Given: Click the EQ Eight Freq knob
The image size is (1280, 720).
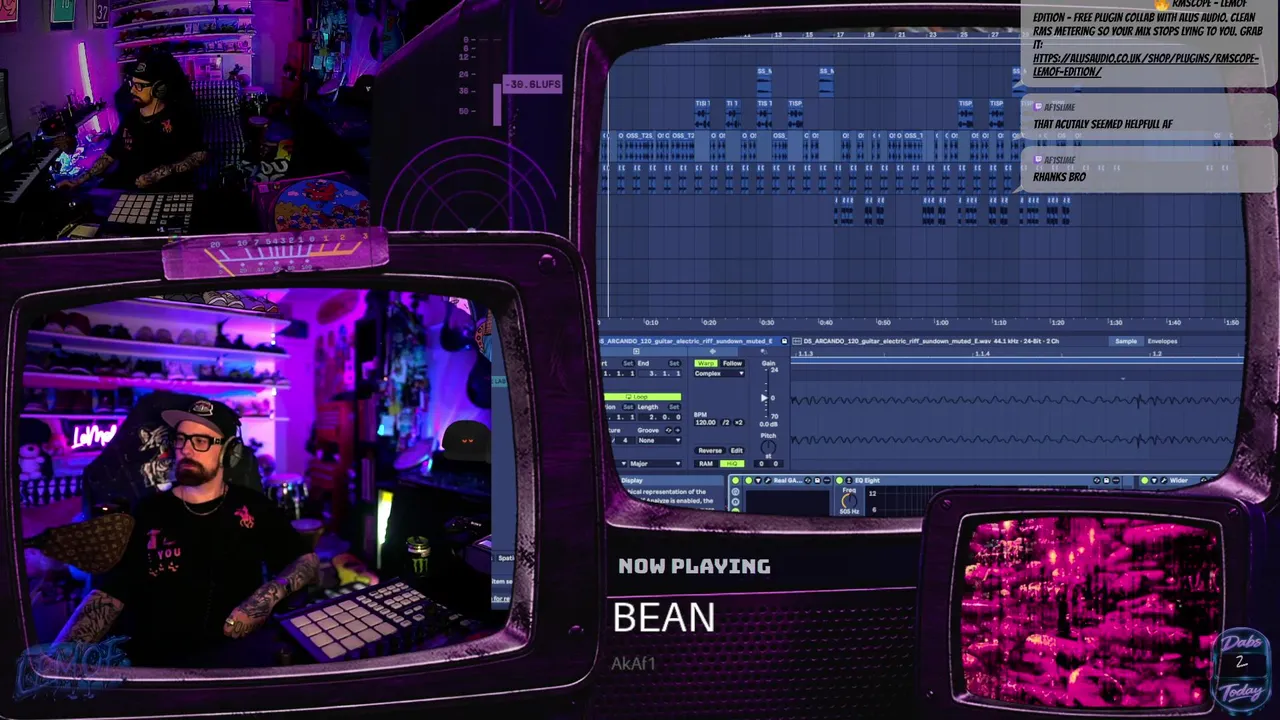Looking at the screenshot, I should pos(849,500).
